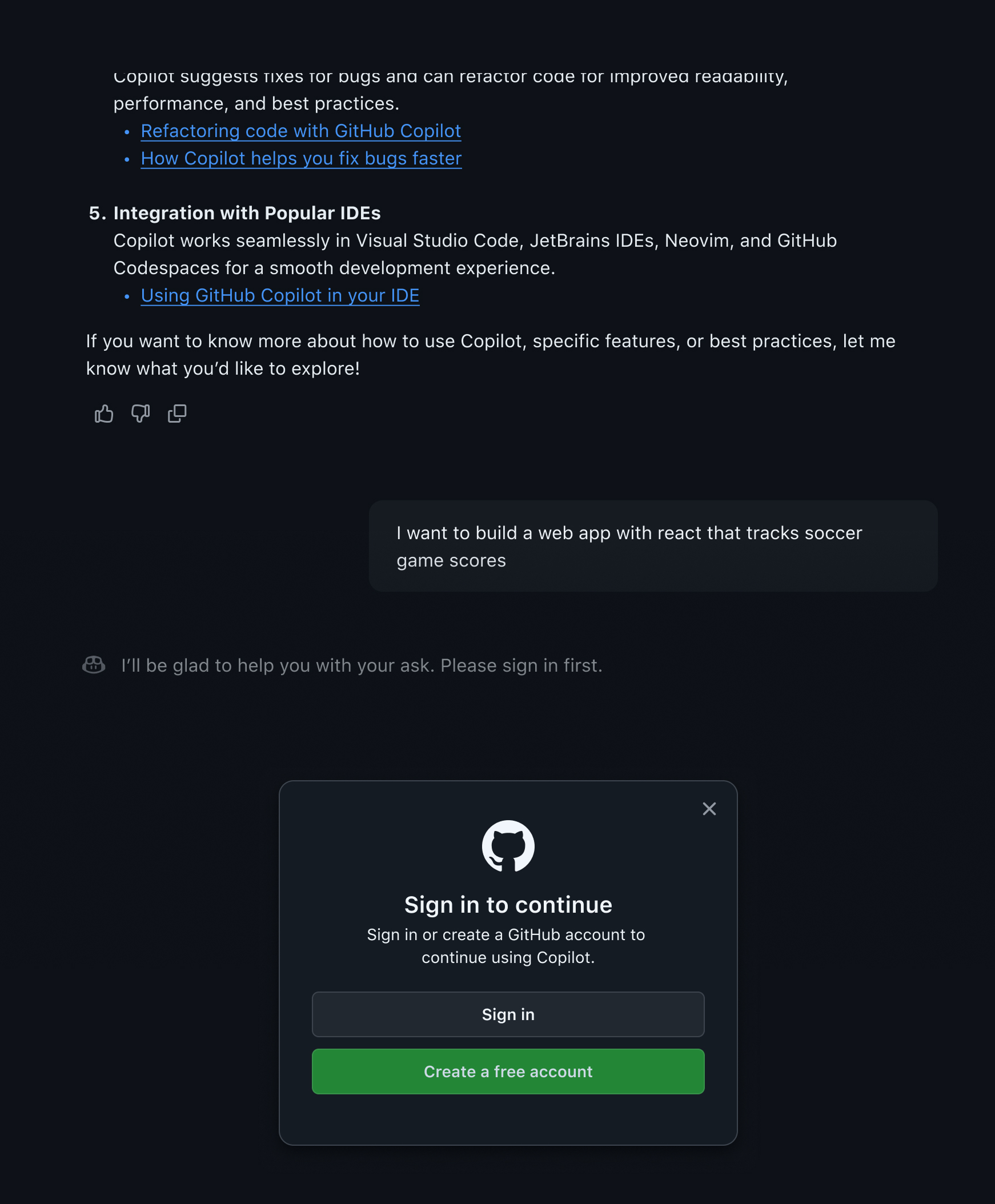Open Refactoring code with GitHub Copilot link

tap(301, 131)
